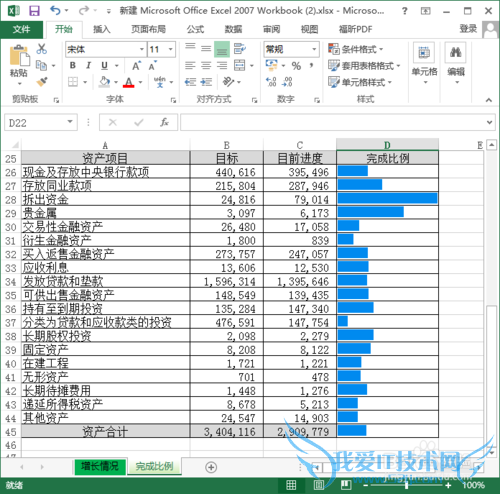Image resolution: width=500 pixels, height=494 pixels.
Task: Toggle align text left
Action: pos(190,66)
